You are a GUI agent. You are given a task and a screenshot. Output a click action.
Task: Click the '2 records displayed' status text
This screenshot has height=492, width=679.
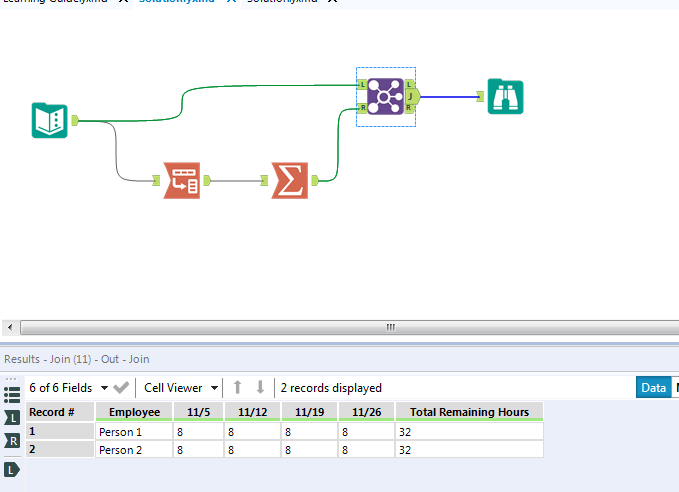pyautogui.click(x=331, y=388)
